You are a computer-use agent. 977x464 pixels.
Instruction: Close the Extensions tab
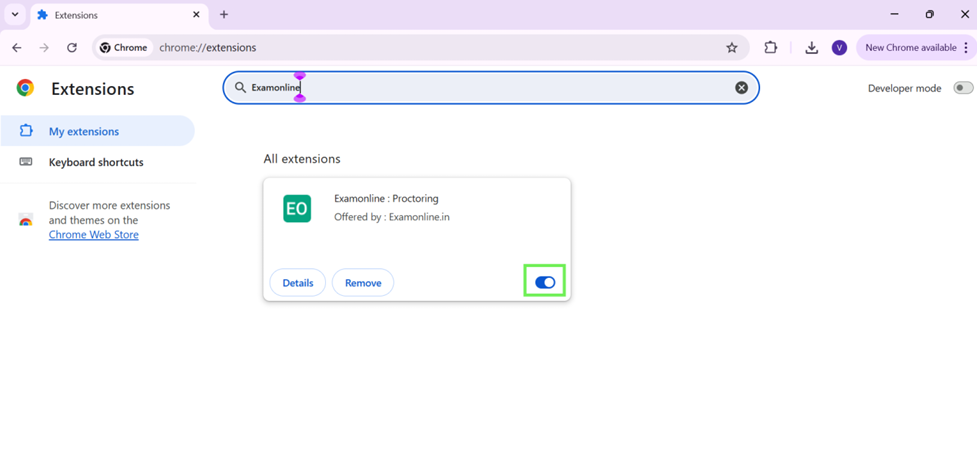click(196, 14)
